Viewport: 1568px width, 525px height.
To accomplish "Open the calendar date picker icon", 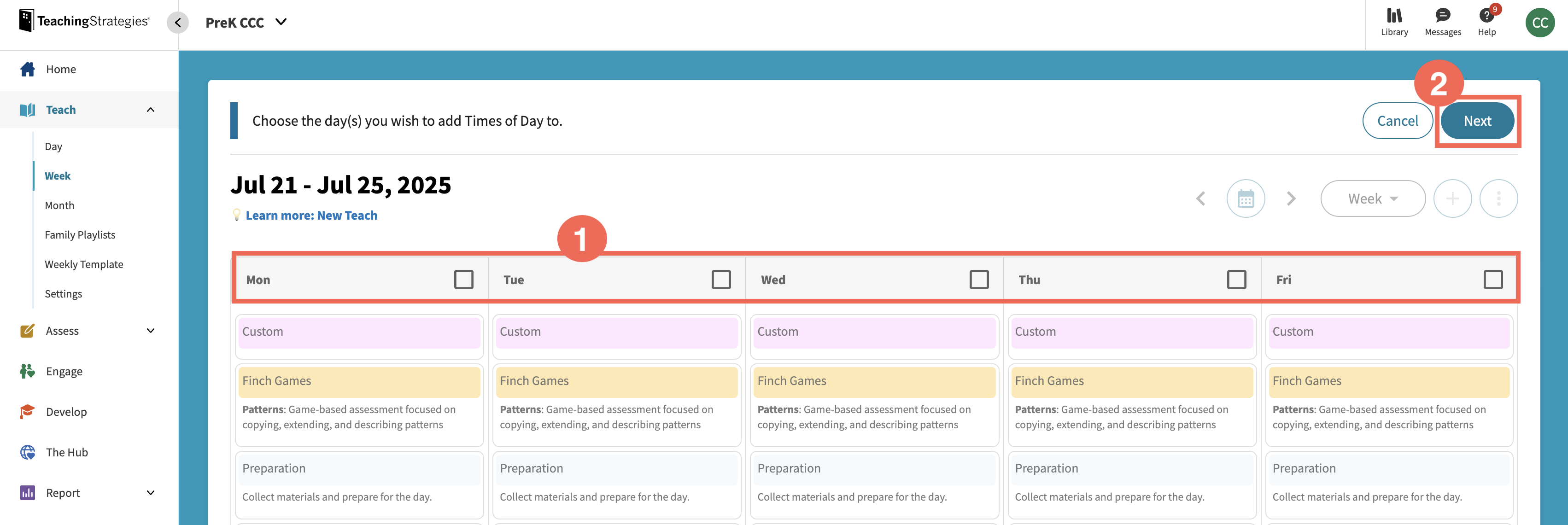I will [x=1246, y=198].
